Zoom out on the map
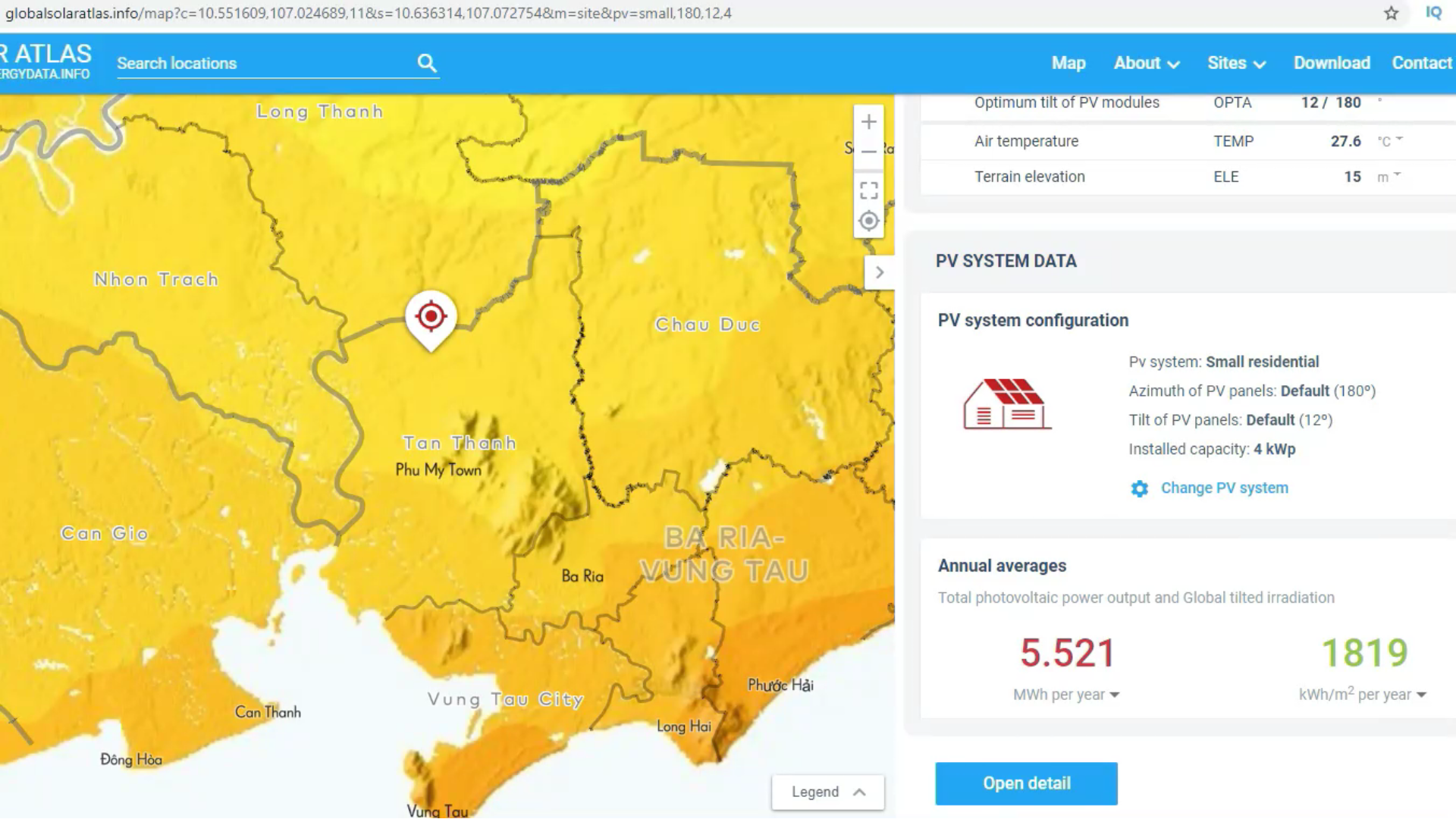Image resolution: width=1456 pixels, height=819 pixels. pyautogui.click(x=869, y=152)
